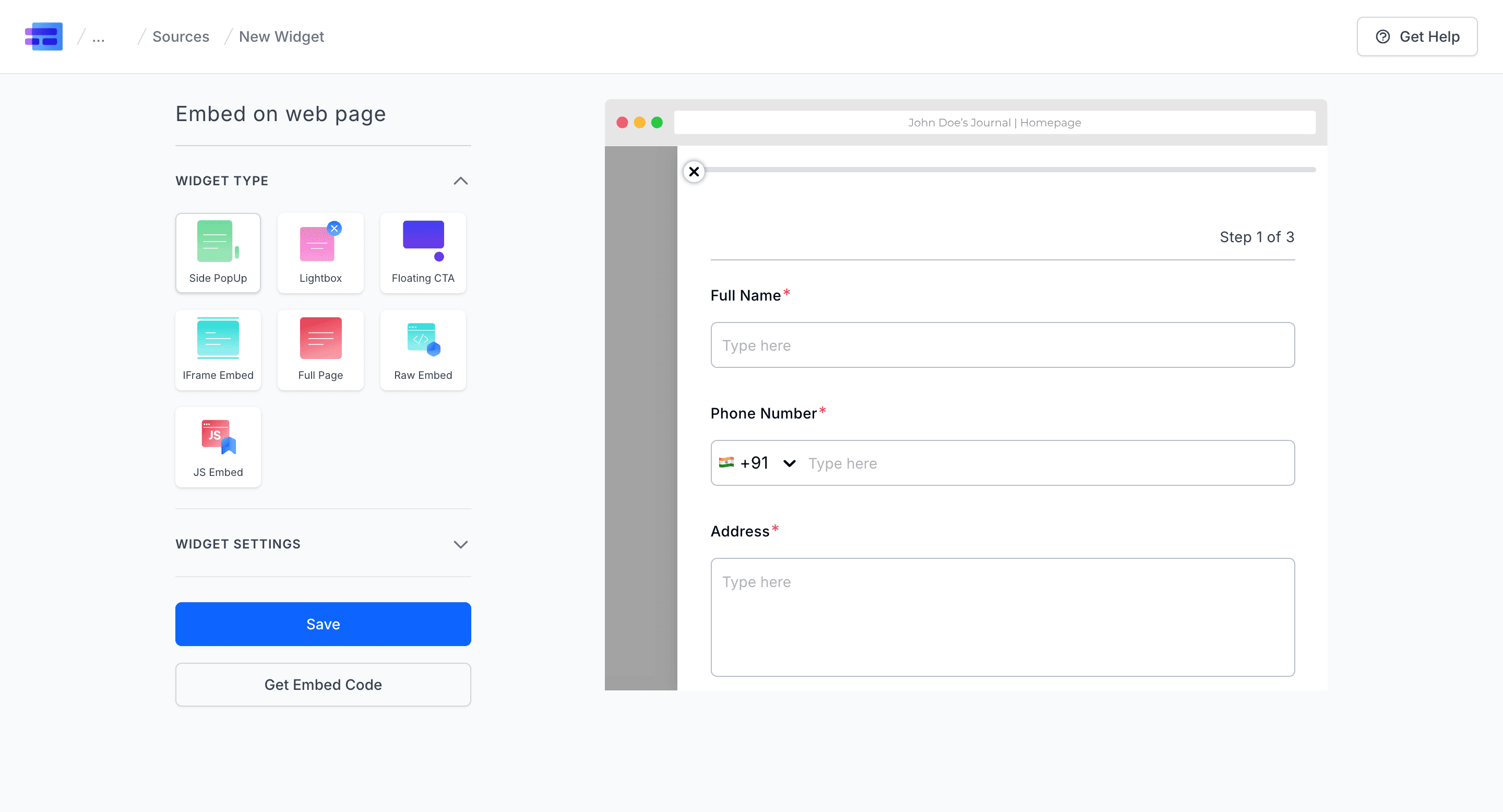The height and width of the screenshot is (812, 1503).
Task: Click Get Embed Code button
Action: coord(323,685)
